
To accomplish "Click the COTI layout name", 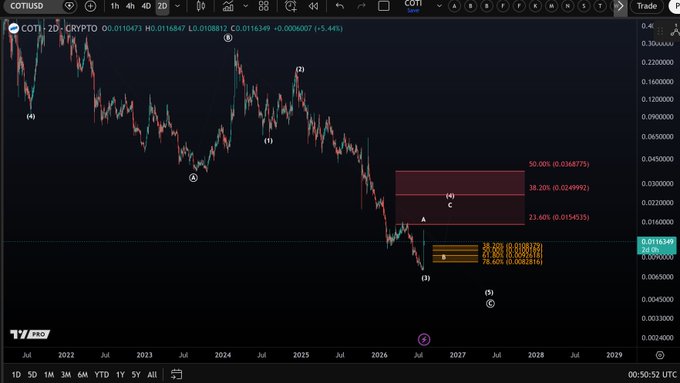I will point(413,4).
